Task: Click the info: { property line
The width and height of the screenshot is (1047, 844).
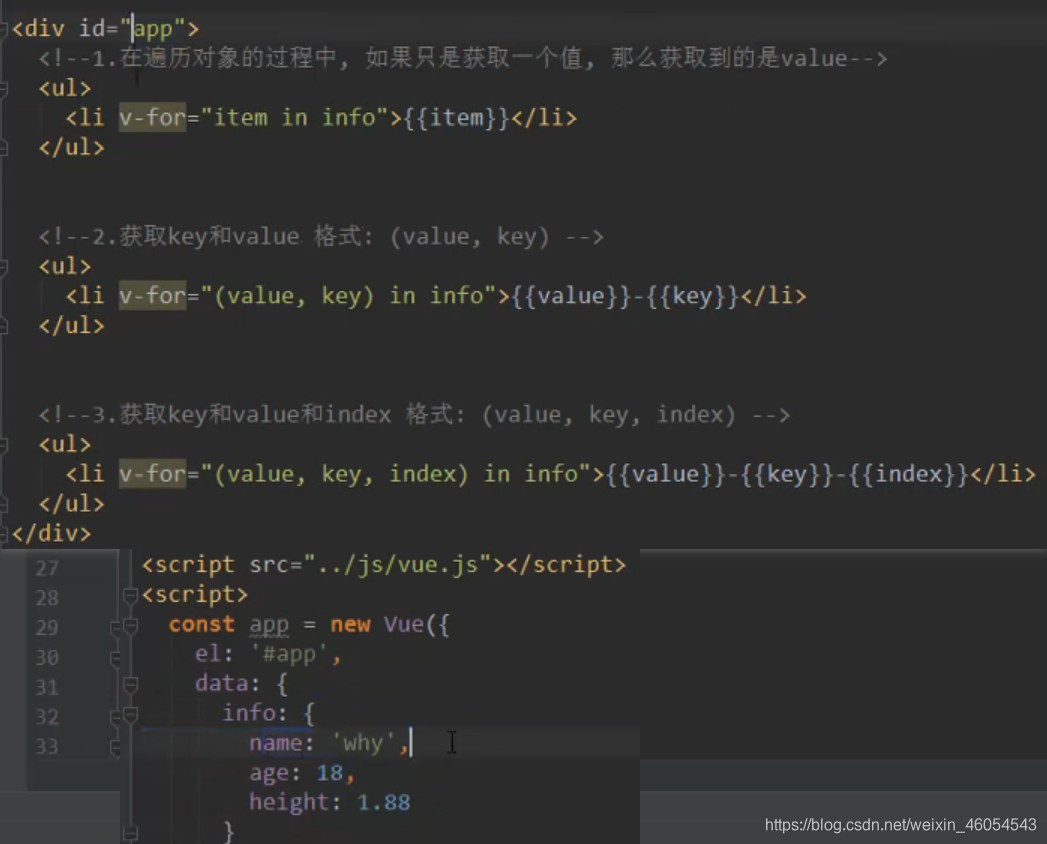Action: [268, 713]
